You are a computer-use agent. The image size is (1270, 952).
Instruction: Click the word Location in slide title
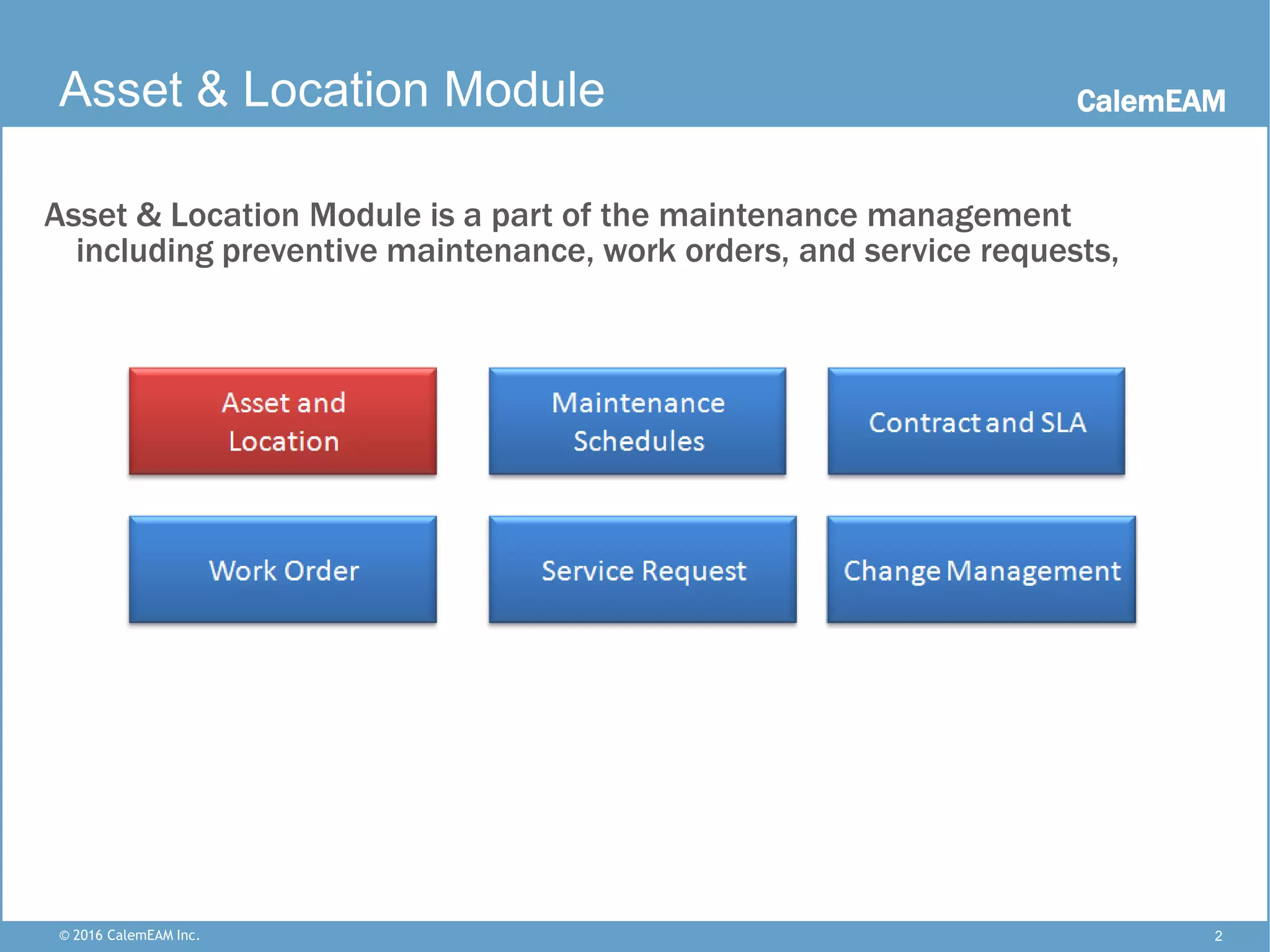(335, 89)
